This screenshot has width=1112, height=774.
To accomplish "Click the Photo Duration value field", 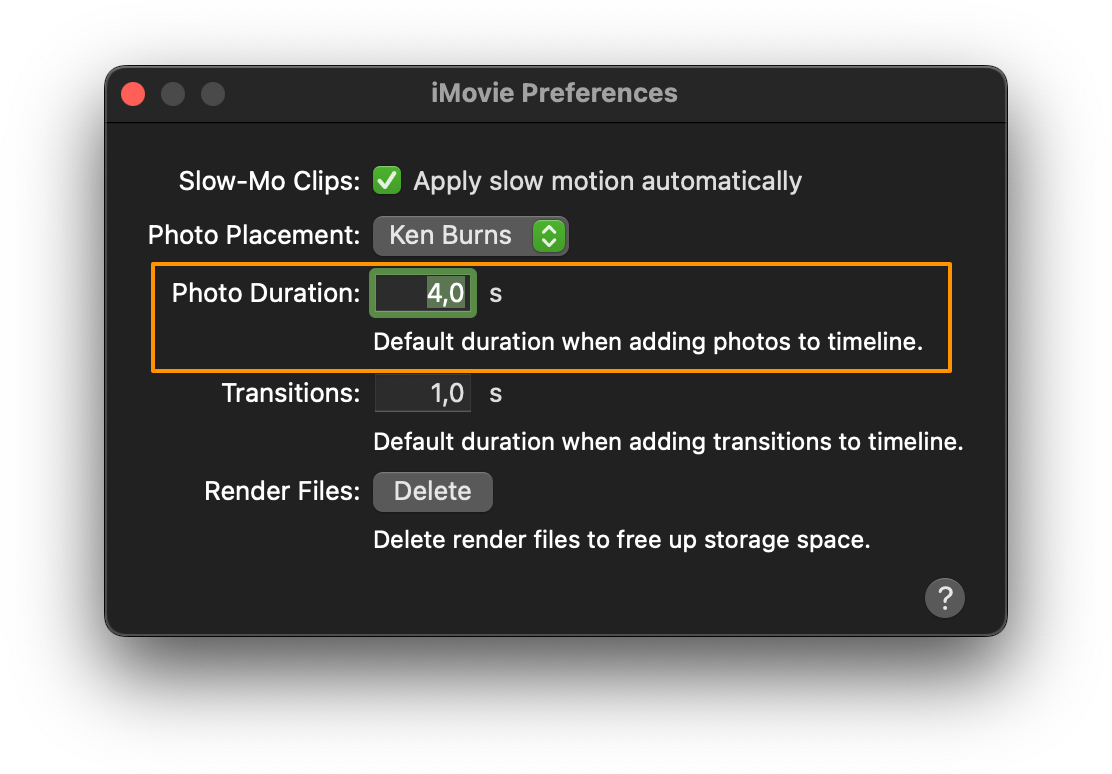I will click(423, 293).
